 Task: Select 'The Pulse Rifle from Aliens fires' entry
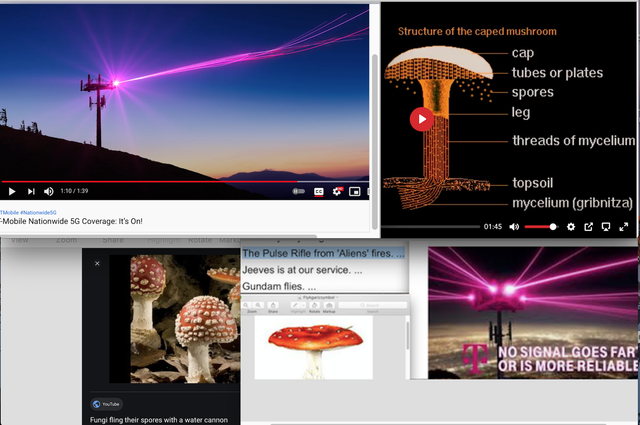click(x=323, y=254)
